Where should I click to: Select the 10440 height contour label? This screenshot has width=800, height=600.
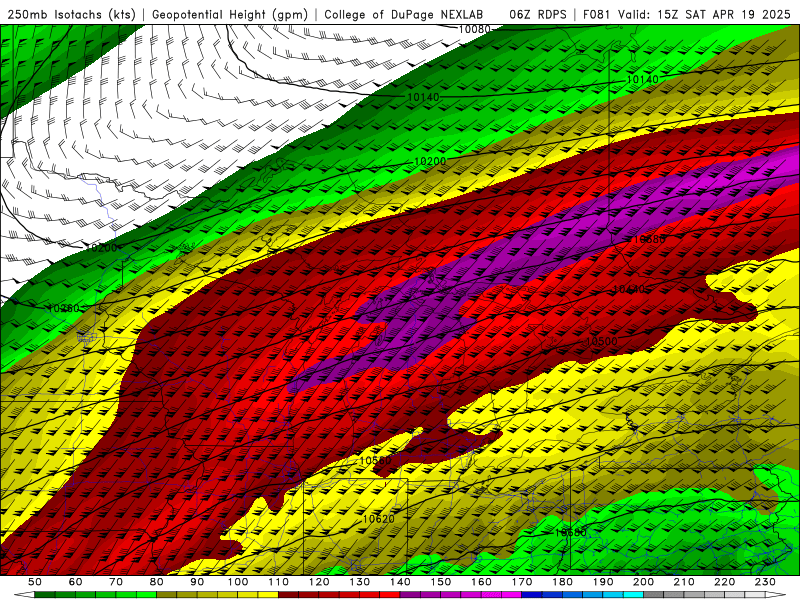tap(629, 289)
